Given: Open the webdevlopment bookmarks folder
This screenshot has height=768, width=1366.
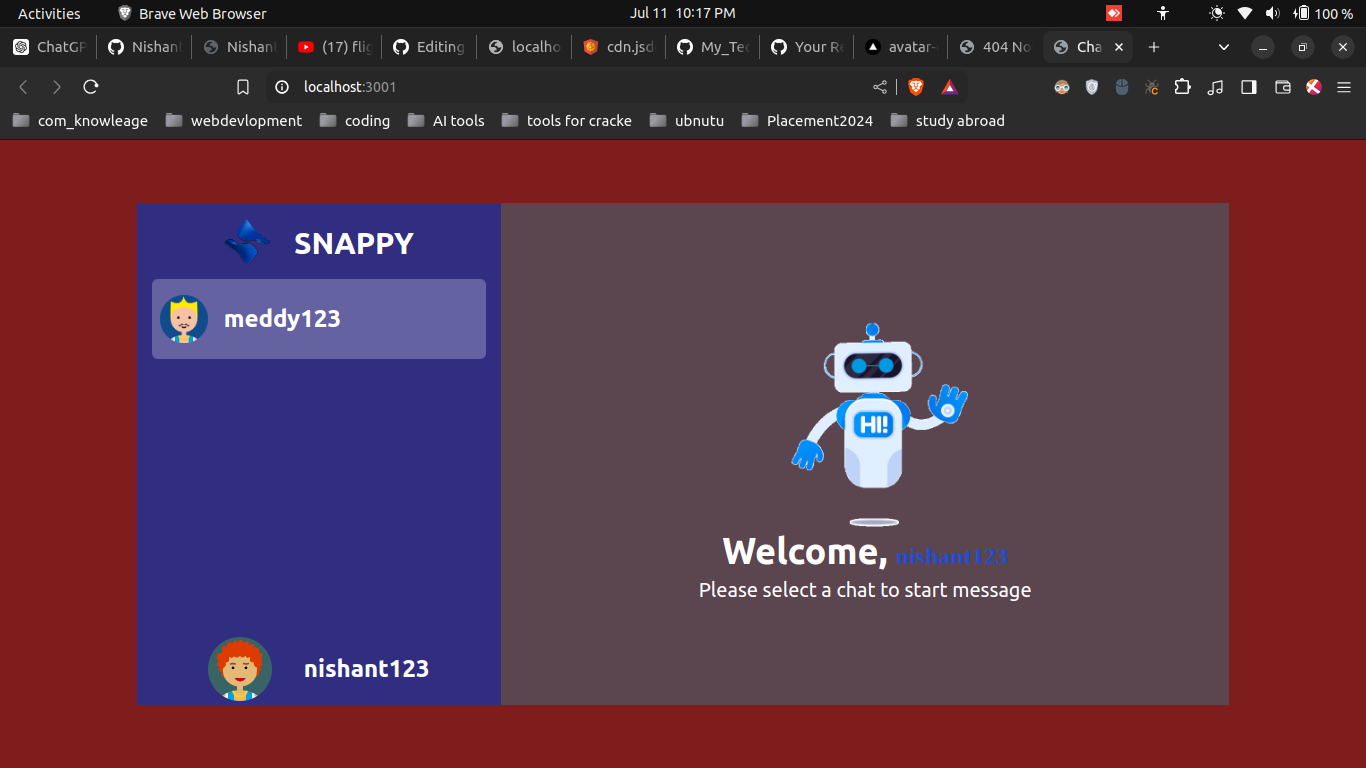Looking at the screenshot, I should [x=234, y=121].
